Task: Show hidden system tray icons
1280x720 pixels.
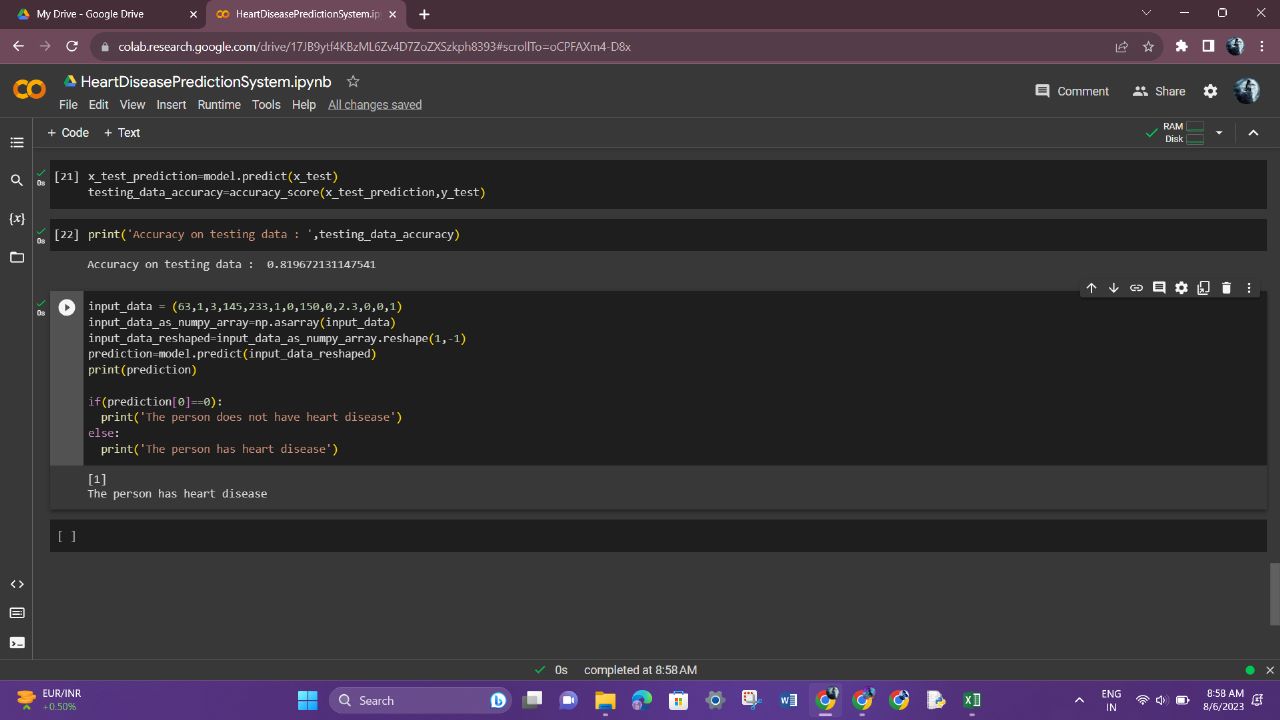Action: pyautogui.click(x=1079, y=700)
